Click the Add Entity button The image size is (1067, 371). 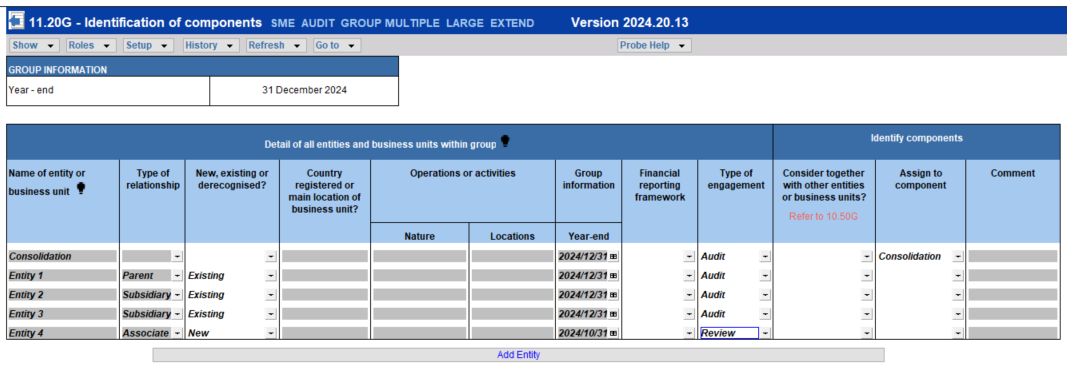(519, 355)
